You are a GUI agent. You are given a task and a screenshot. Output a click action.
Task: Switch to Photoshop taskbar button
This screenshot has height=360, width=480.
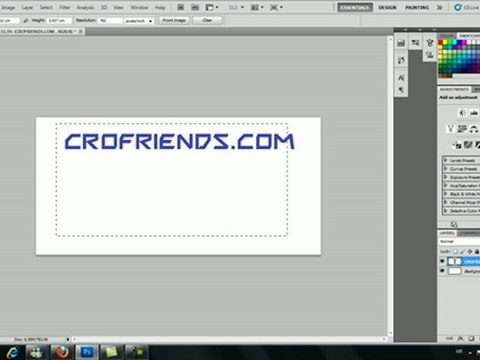[86, 352]
